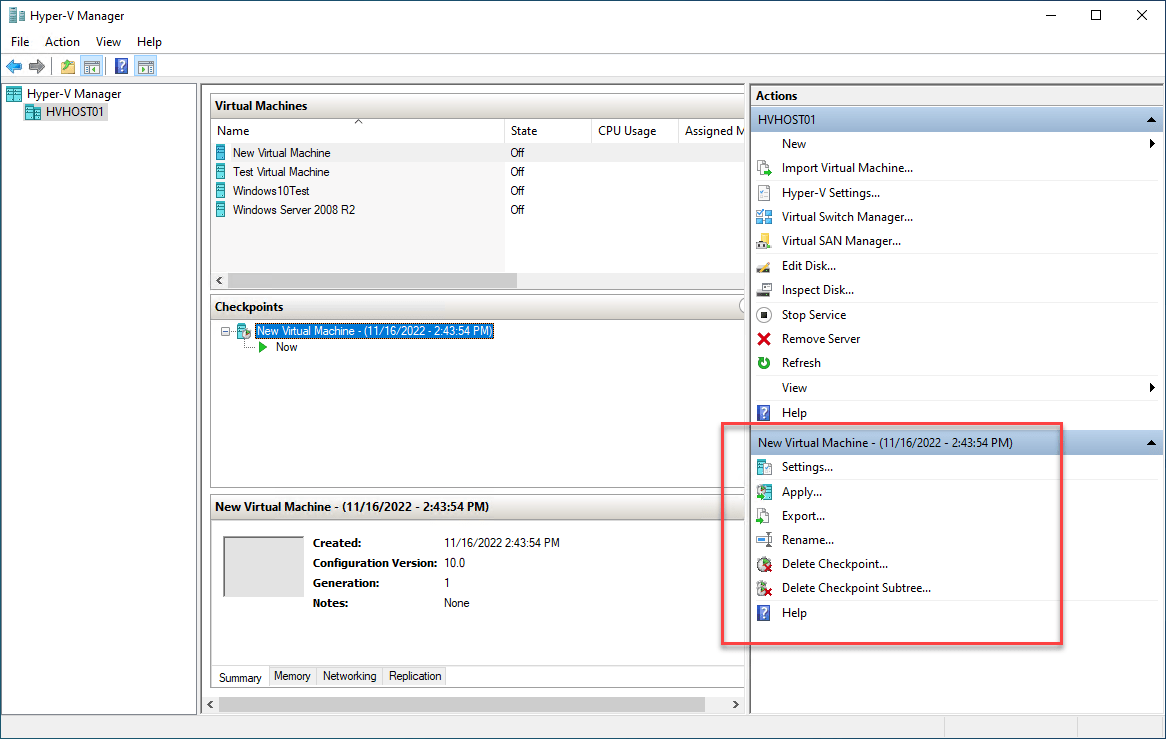Click the Stop Service icon
The image size is (1166, 739).
[764, 315]
